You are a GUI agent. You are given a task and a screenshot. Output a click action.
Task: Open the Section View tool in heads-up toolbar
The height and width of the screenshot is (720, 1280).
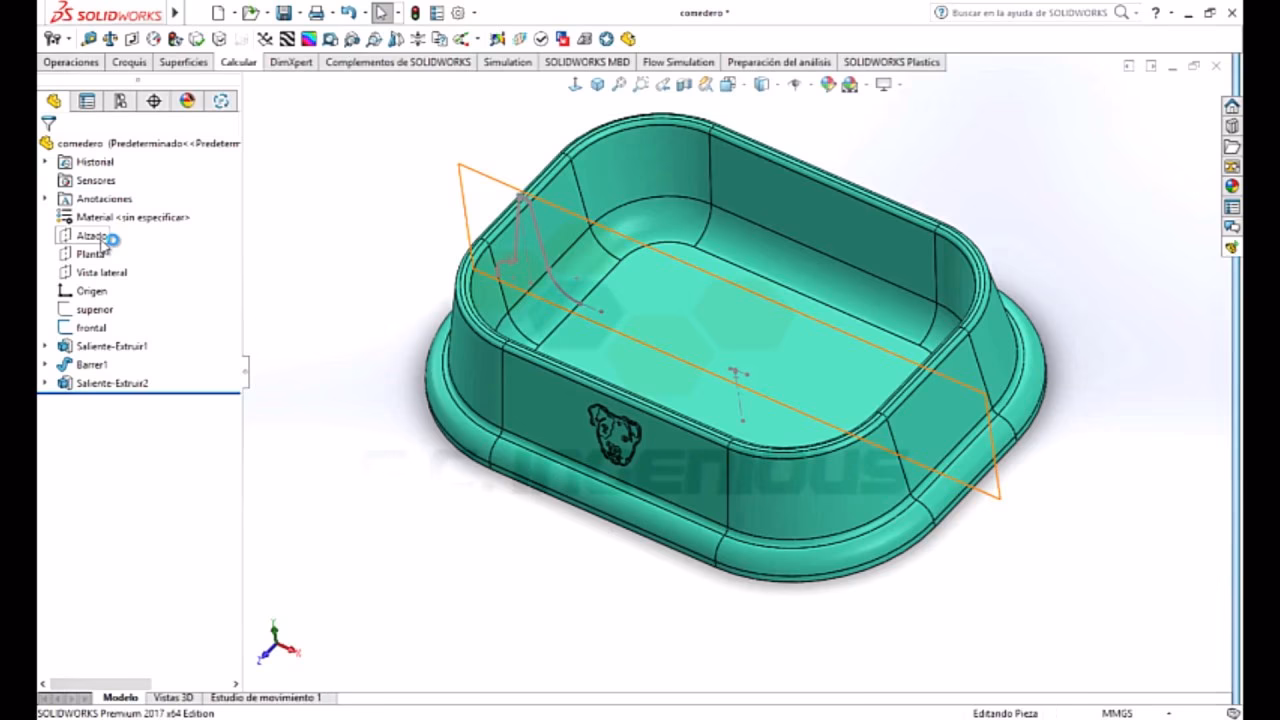683,84
